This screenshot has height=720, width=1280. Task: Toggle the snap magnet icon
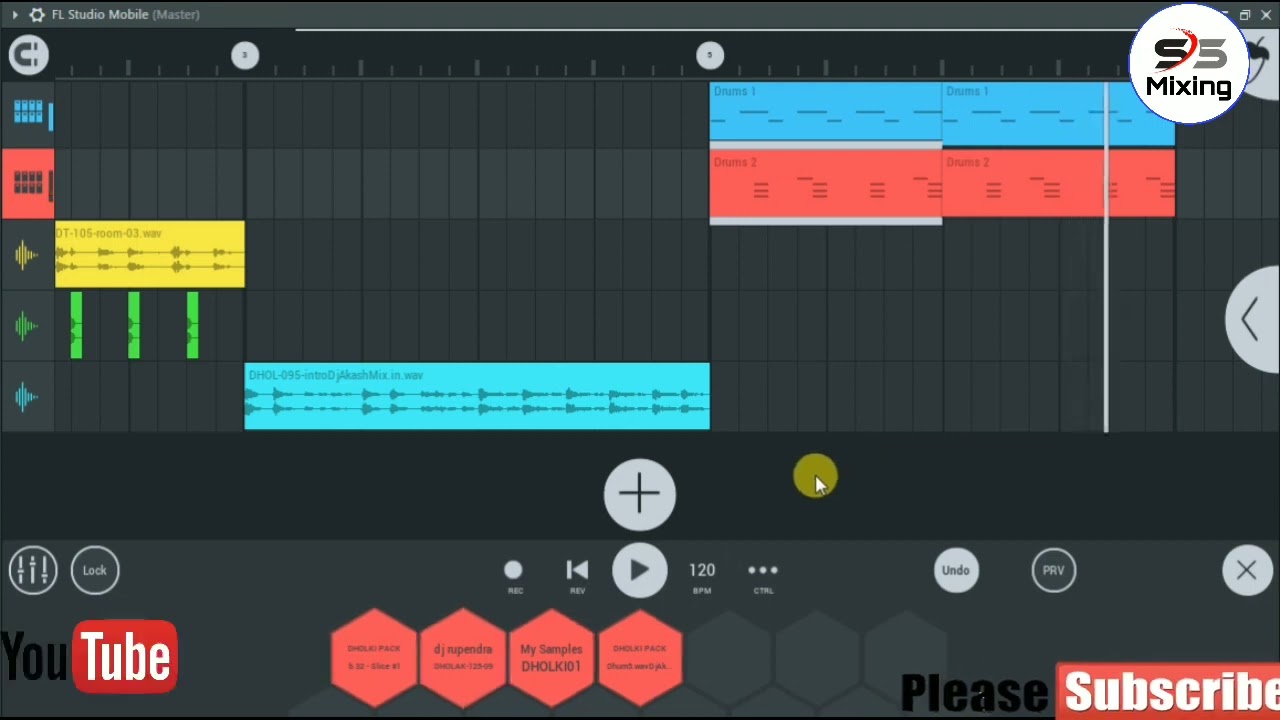28,54
